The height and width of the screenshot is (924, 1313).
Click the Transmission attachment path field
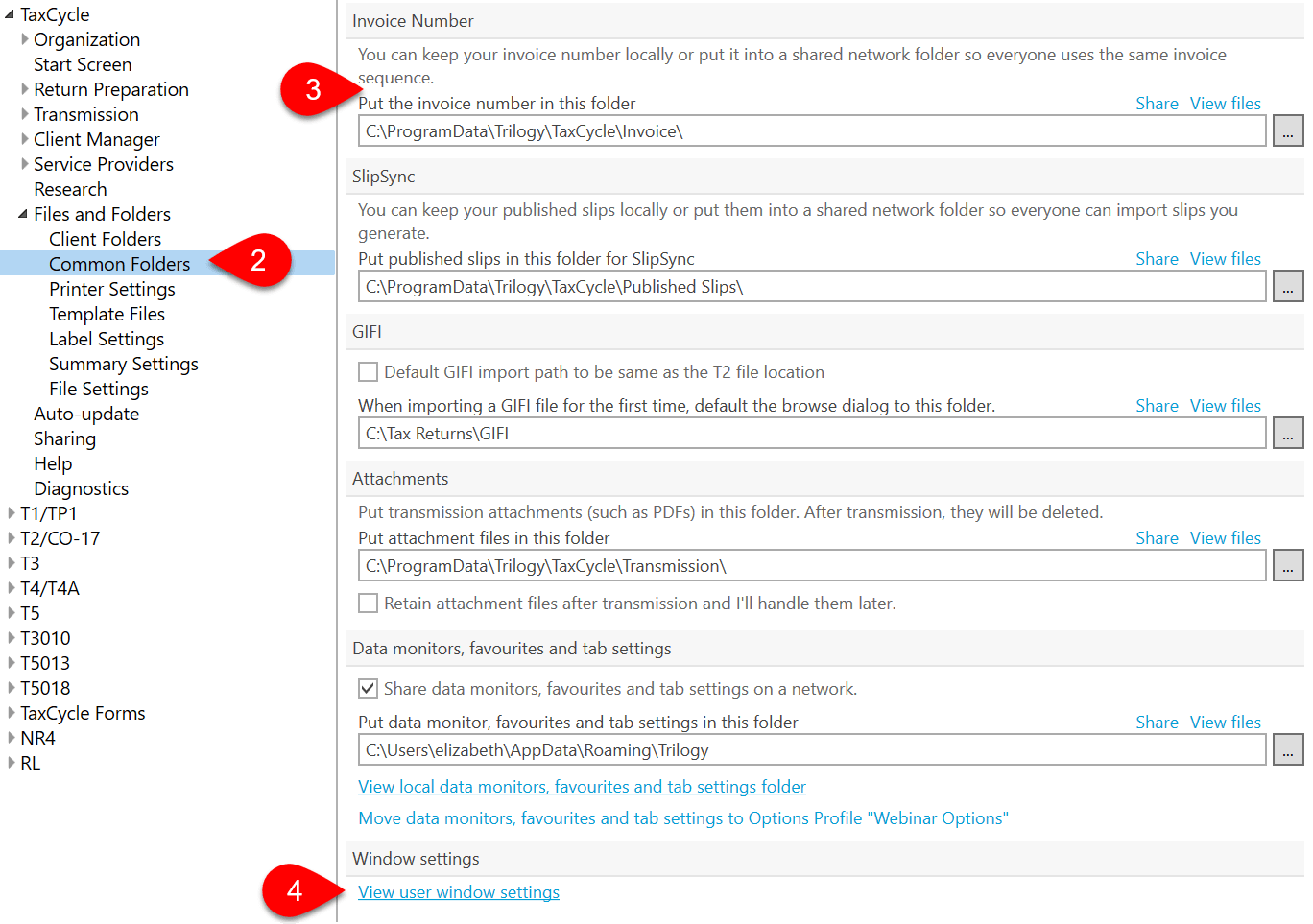click(812, 565)
